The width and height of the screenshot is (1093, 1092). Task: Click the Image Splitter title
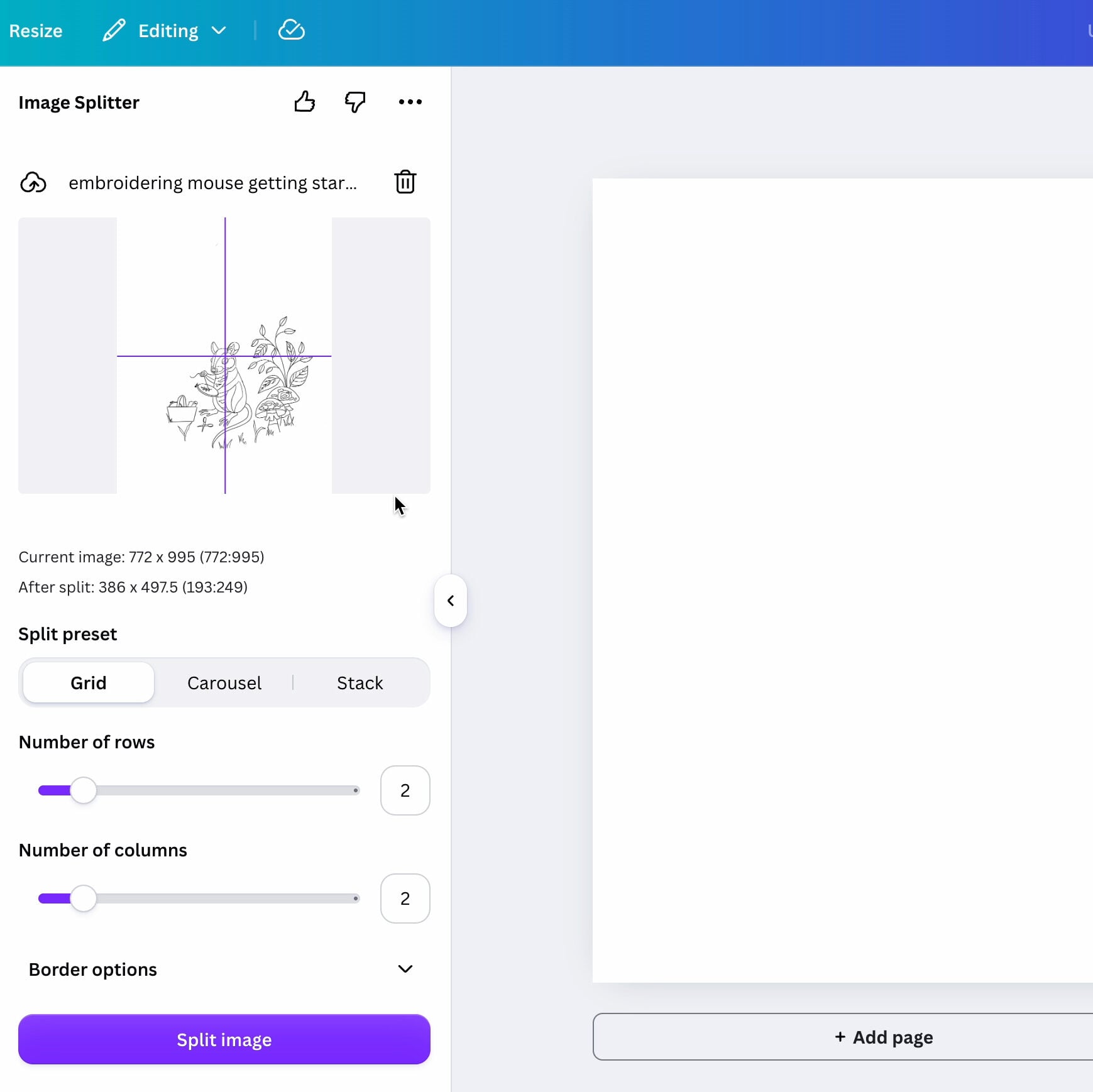pos(79,102)
